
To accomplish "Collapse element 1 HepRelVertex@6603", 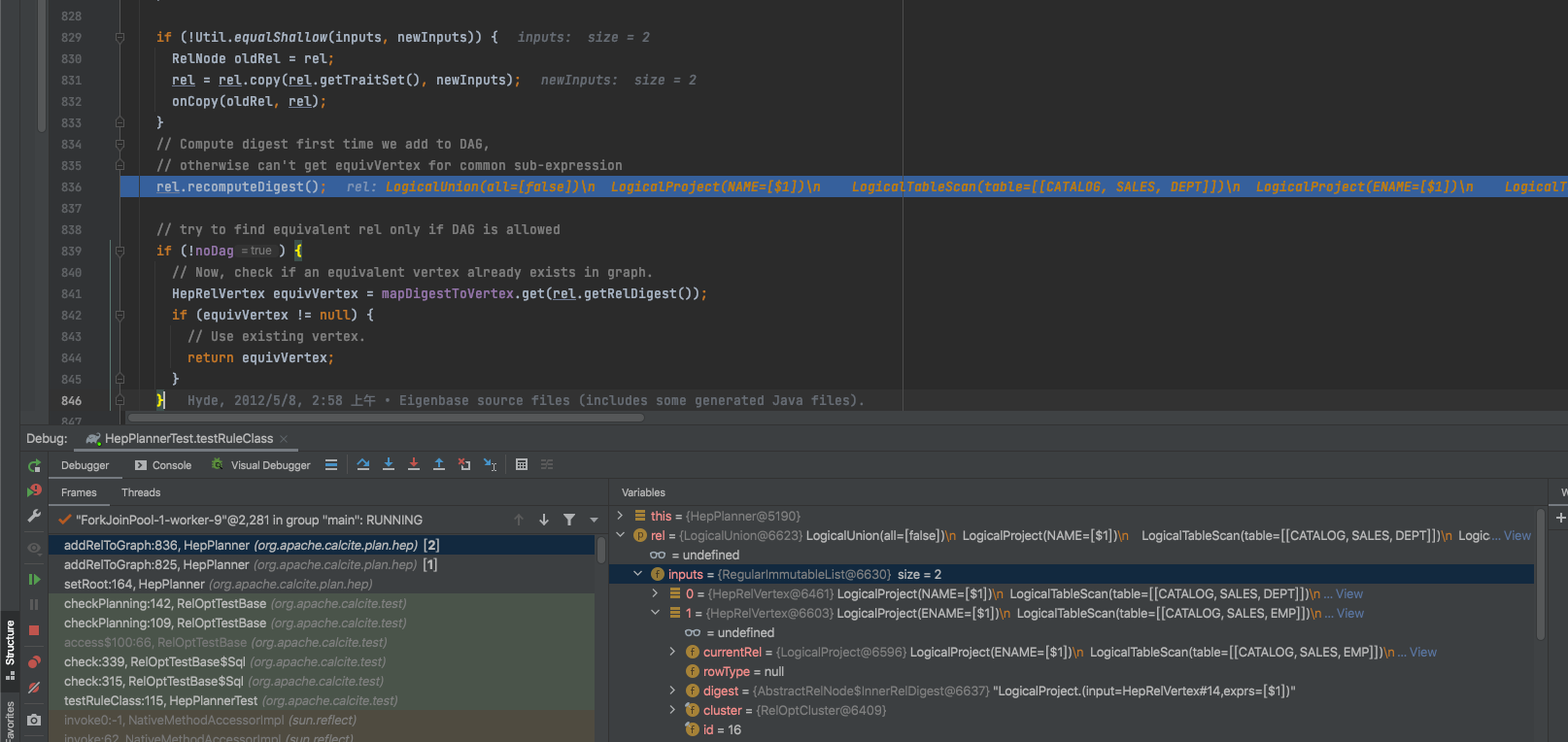I will pyautogui.click(x=655, y=613).
